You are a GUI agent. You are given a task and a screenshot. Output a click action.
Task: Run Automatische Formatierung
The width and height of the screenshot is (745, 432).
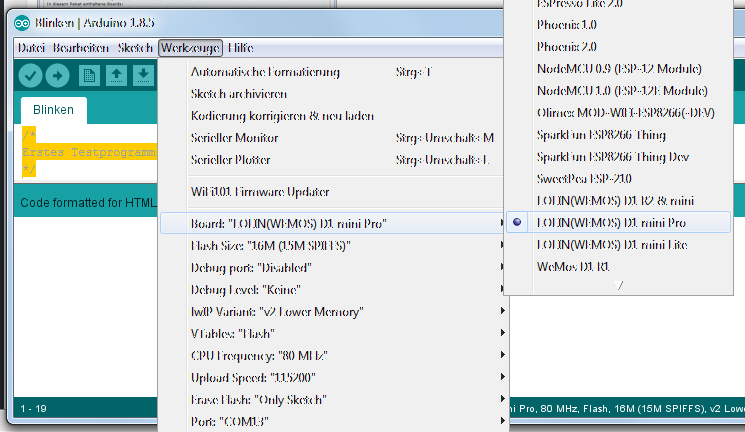(x=265, y=72)
